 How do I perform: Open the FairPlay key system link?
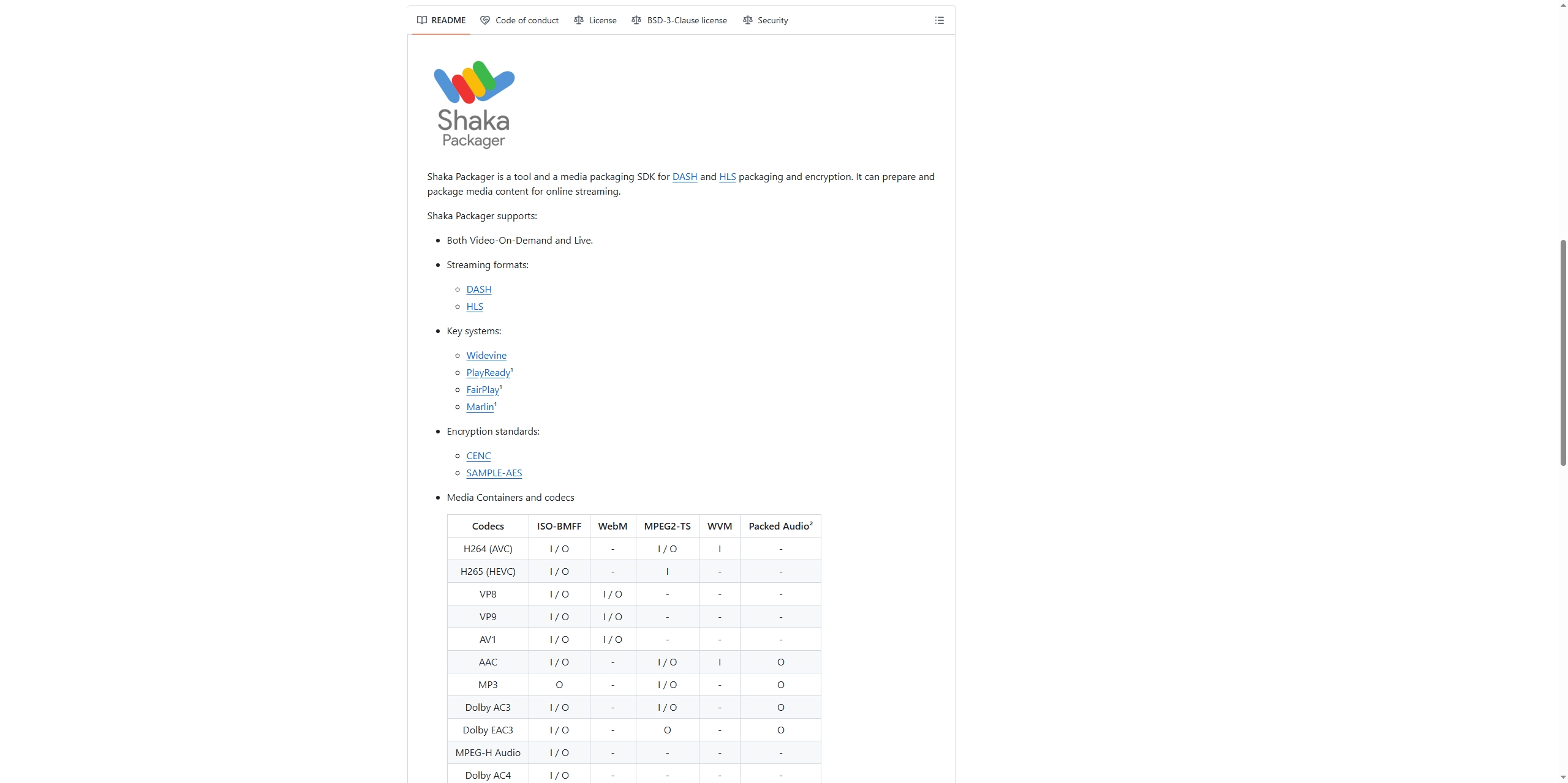pos(483,390)
